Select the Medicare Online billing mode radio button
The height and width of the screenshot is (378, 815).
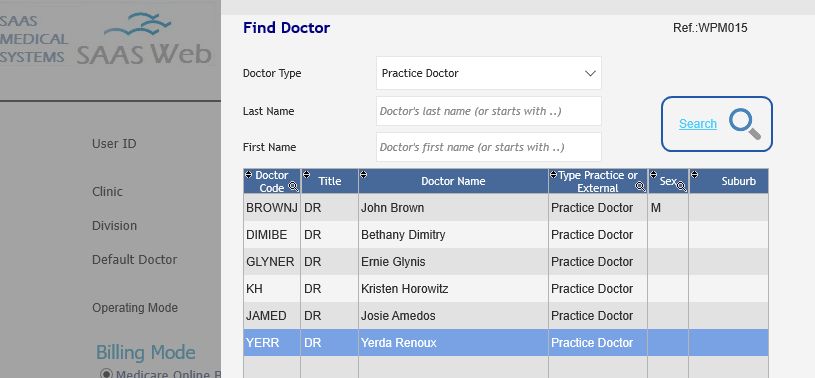(x=106, y=374)
